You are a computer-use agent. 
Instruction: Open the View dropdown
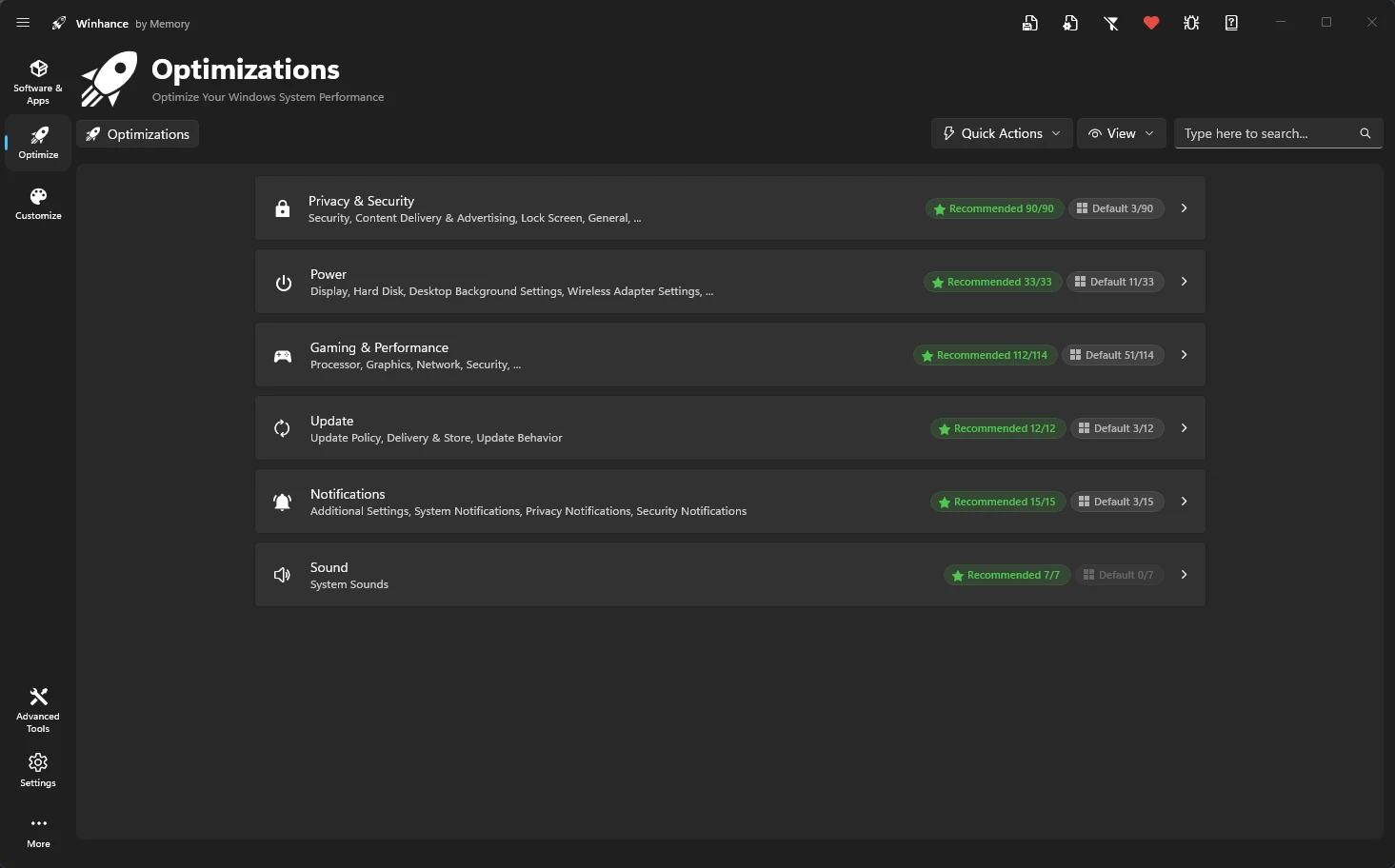click(x=1122, y=133)
